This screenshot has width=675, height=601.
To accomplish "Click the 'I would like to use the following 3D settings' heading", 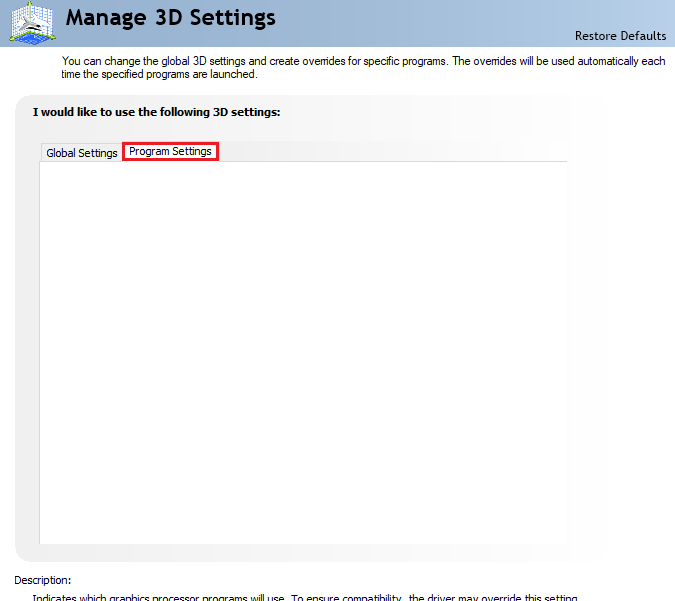I will tap(156, 112).
